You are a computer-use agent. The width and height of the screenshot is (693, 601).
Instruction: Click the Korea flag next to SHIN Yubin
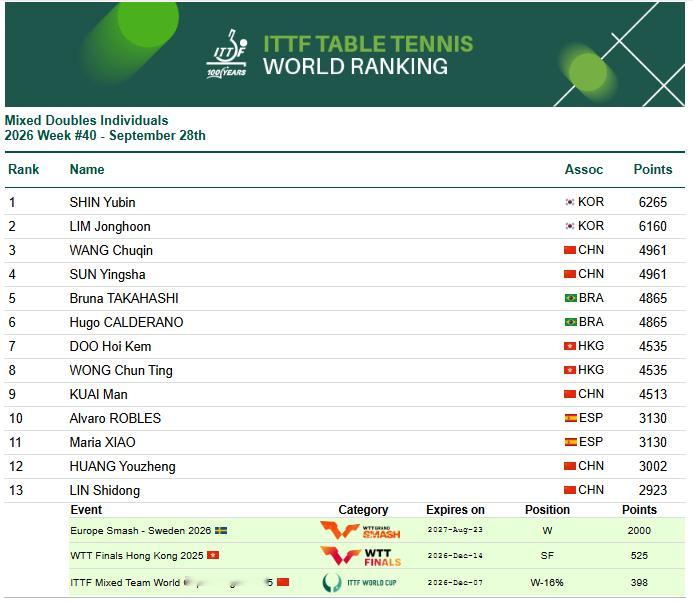point(570,202)
